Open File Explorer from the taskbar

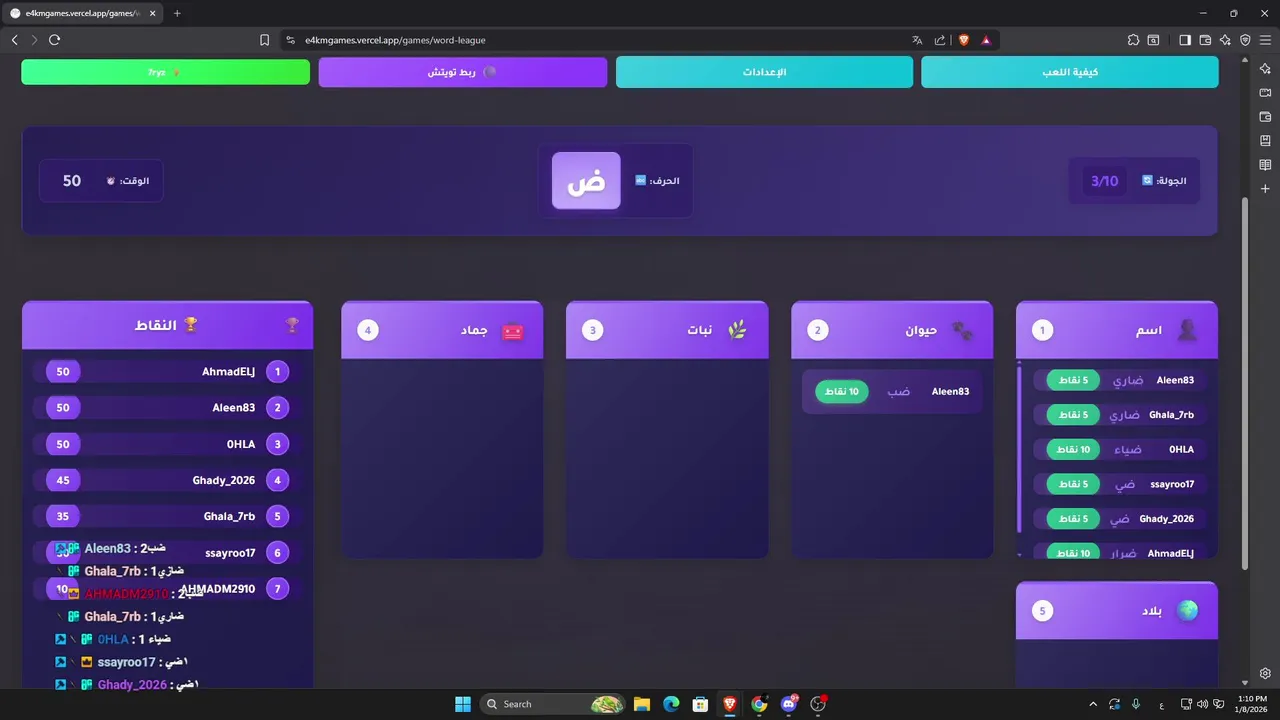pyautogui.click(x=642, y=704)
